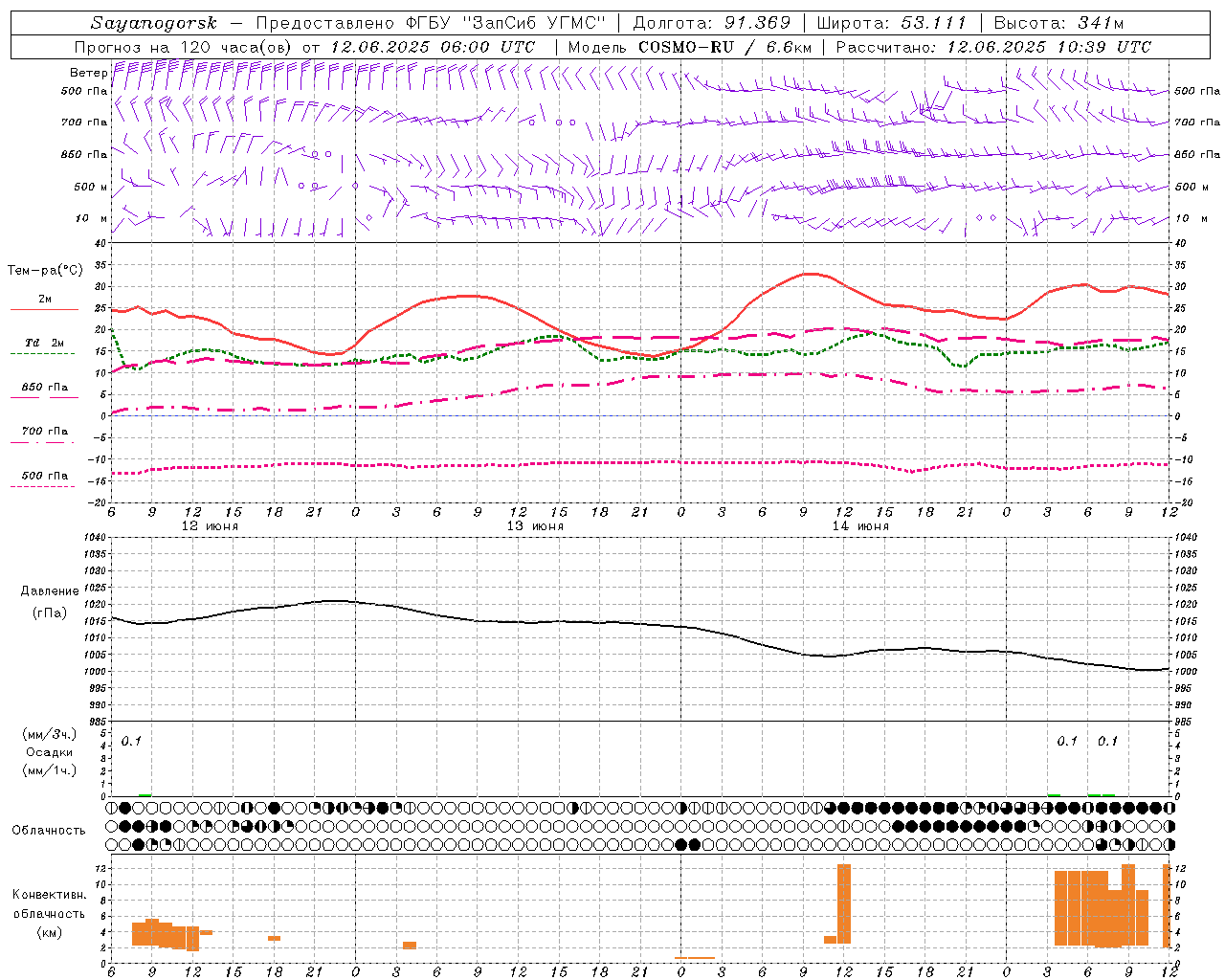The image size is (1225, 980).
Task: Click the 'Td 2м' dew point legend
Action: click(44, 343)
